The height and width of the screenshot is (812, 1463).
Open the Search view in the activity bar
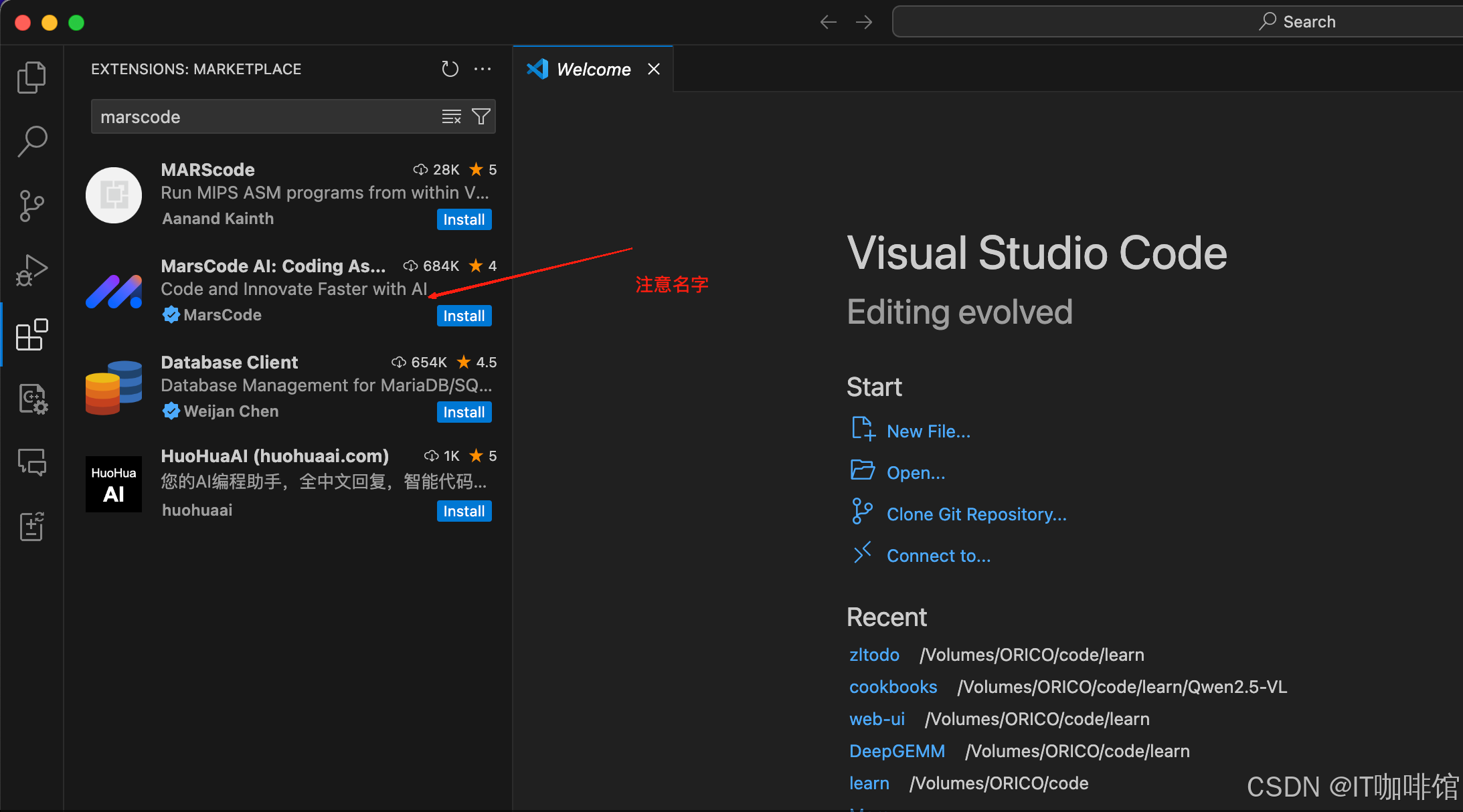click(x=31, y=141)
